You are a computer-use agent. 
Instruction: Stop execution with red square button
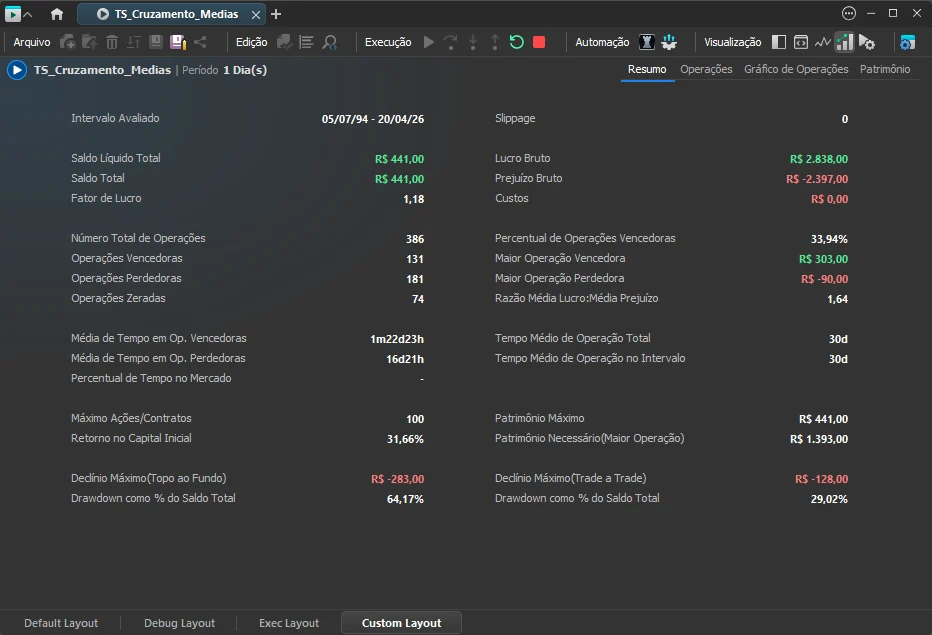(539, 42)
